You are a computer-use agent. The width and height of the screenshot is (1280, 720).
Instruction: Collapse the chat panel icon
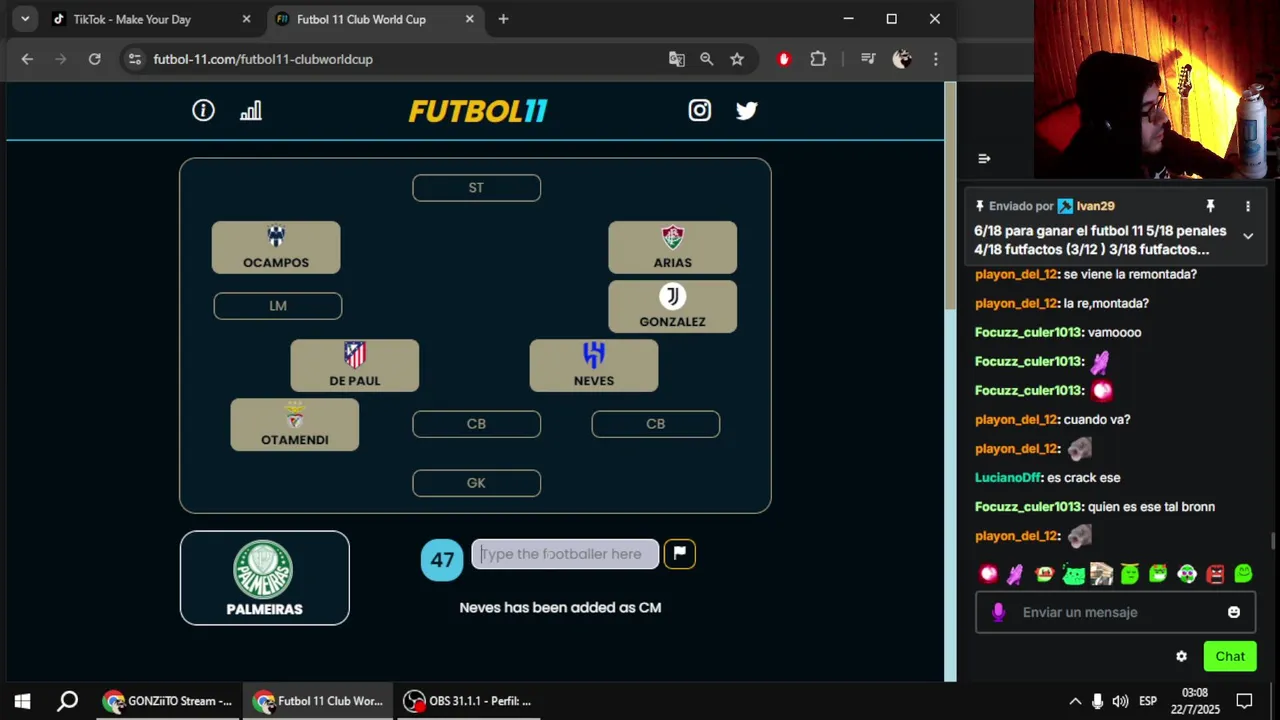click(x=984, y=158)
